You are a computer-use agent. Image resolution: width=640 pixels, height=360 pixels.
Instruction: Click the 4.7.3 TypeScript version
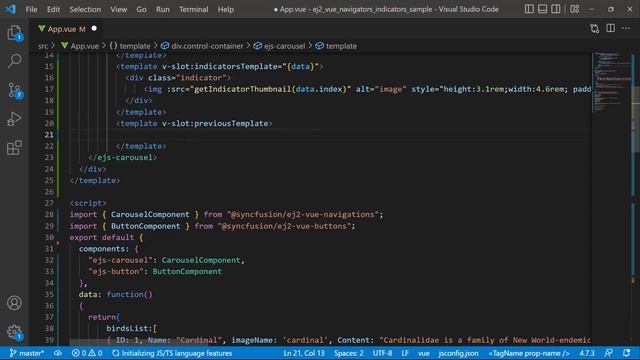tap(587, 353)
